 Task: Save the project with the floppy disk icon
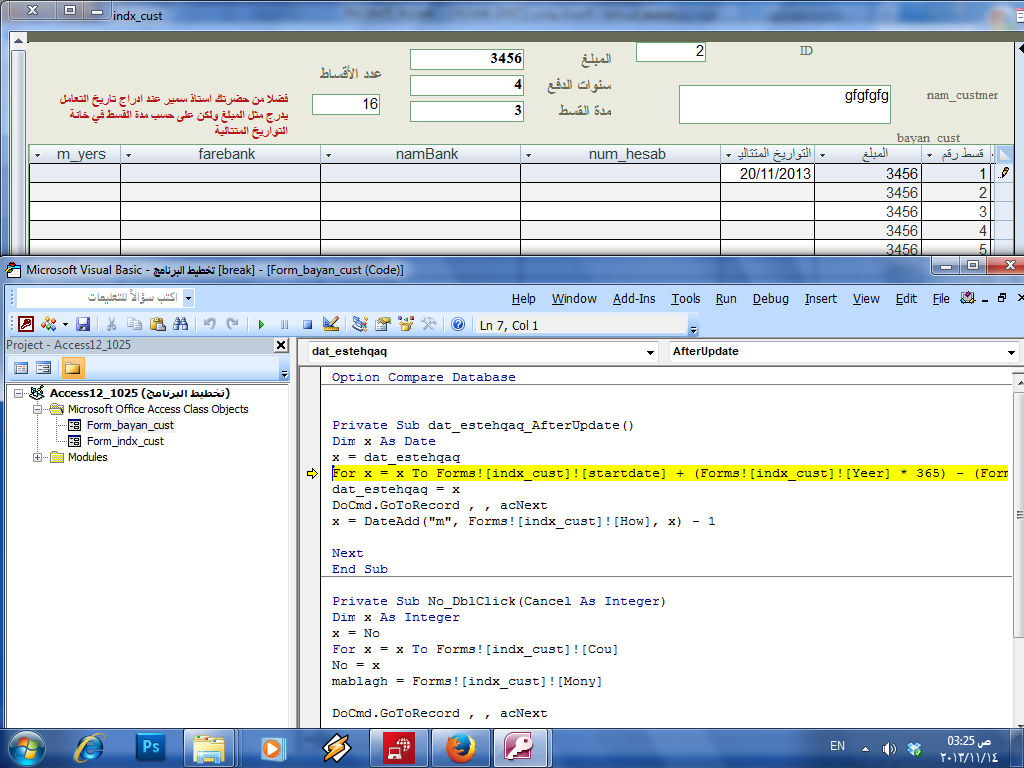(83, 324)
